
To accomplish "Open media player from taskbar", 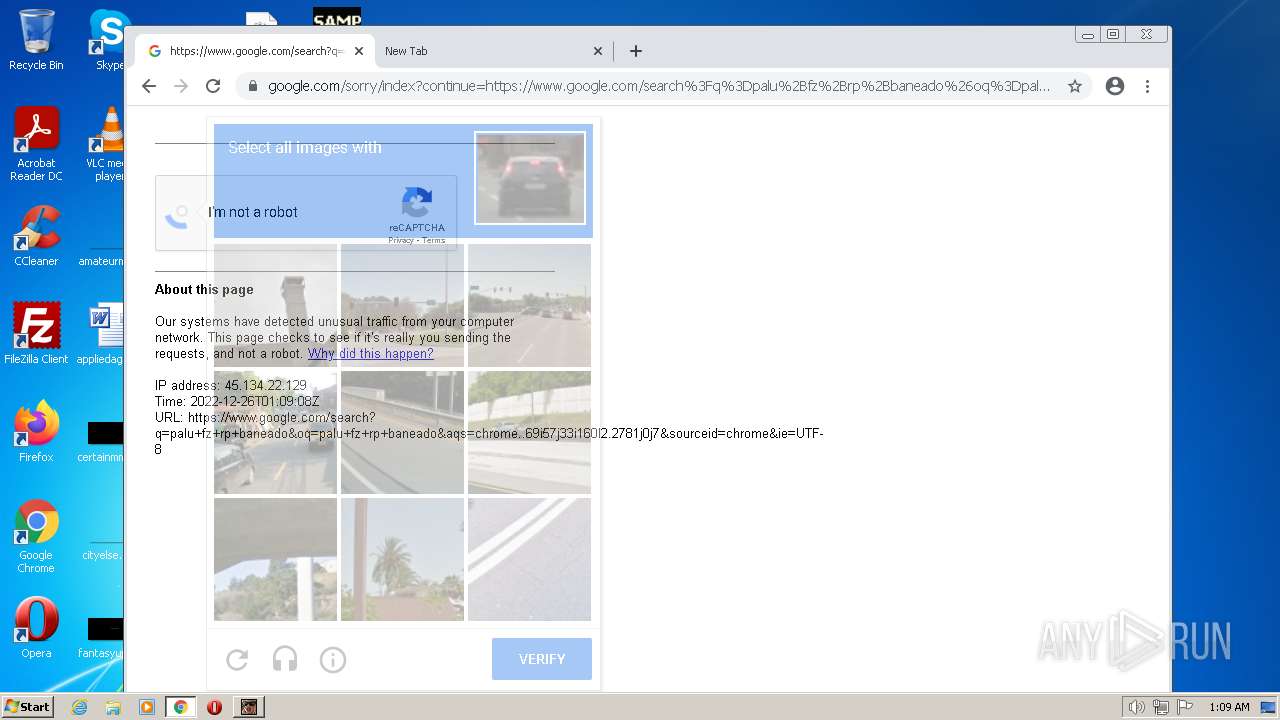I will tap(147, 707).
